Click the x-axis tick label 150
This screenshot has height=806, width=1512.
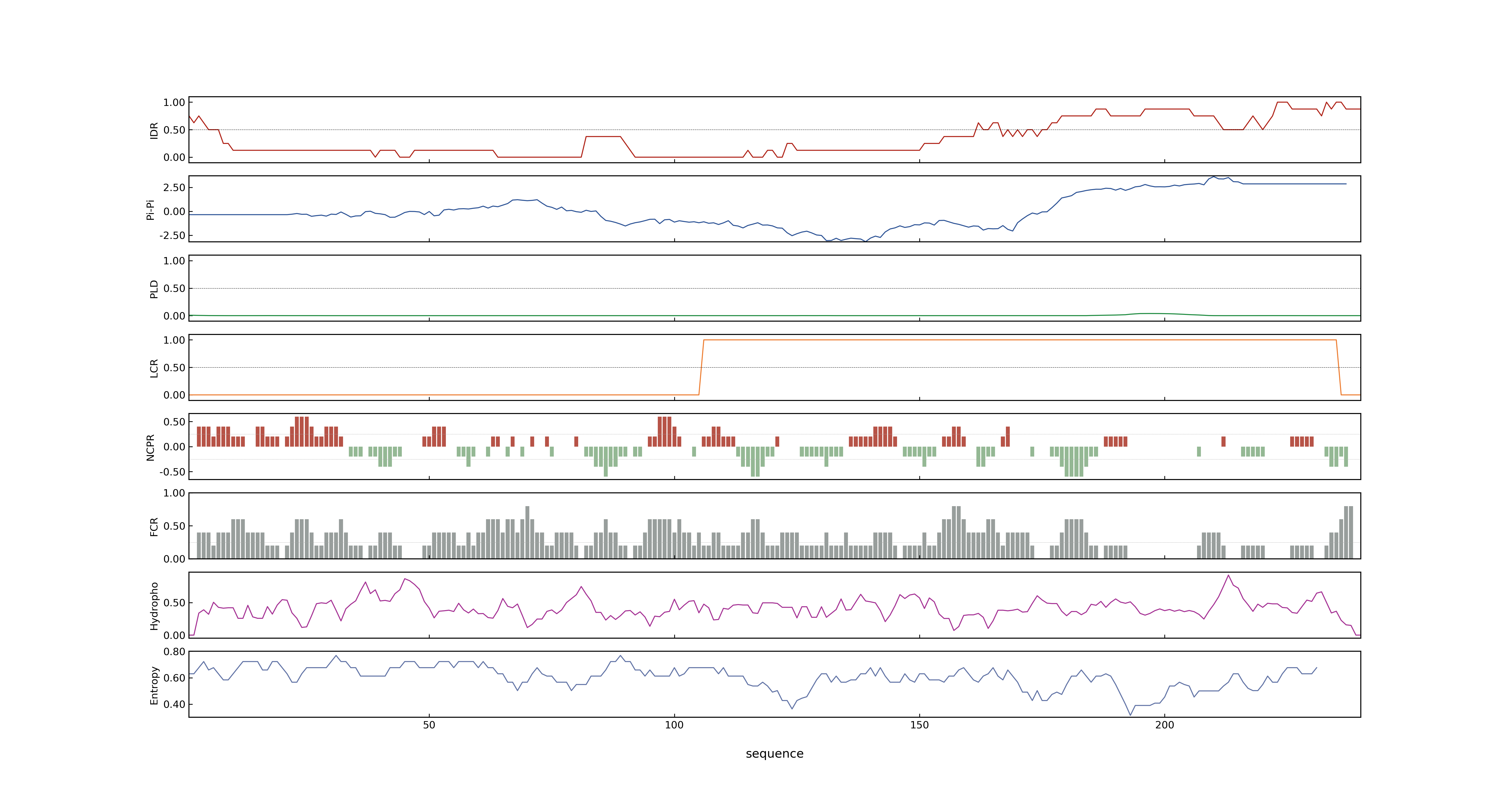(919, 725)
